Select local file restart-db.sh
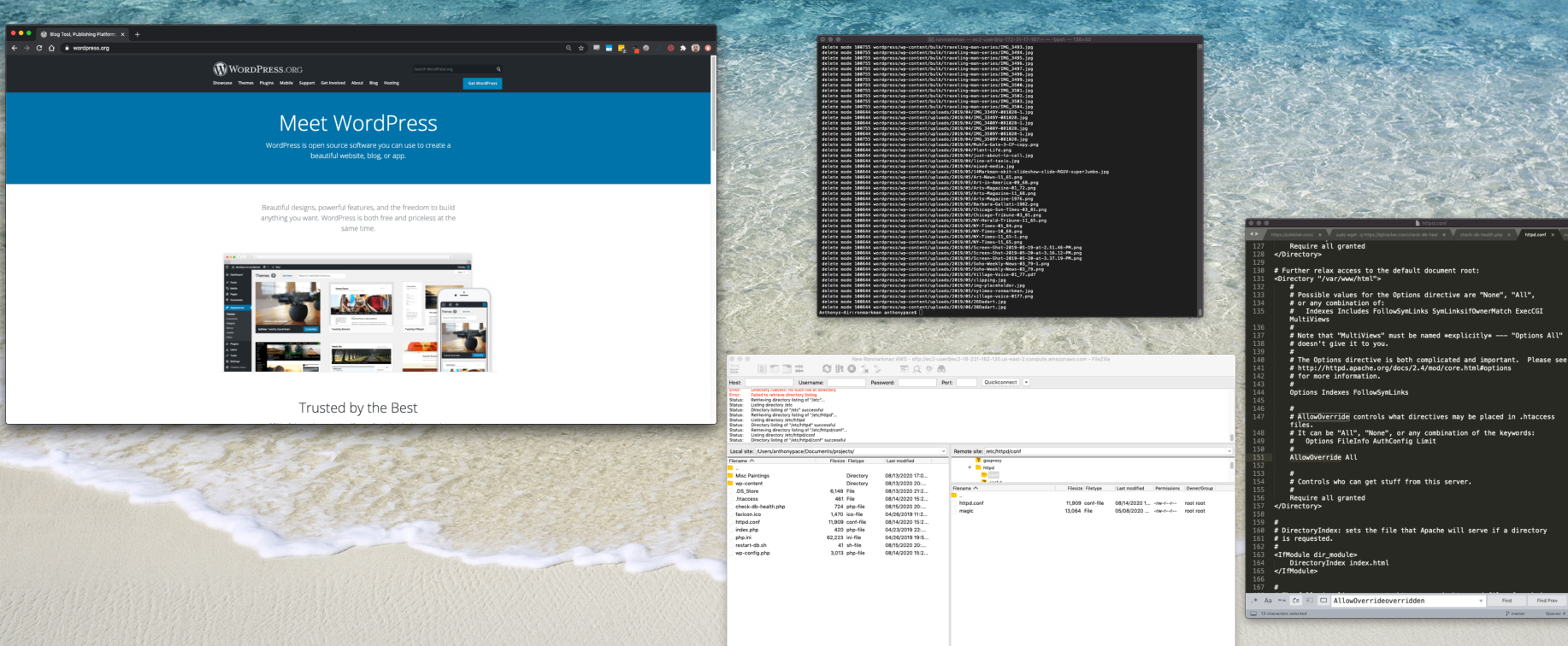Viewport: 1568px width, 646px height. [x=751, y=545]
